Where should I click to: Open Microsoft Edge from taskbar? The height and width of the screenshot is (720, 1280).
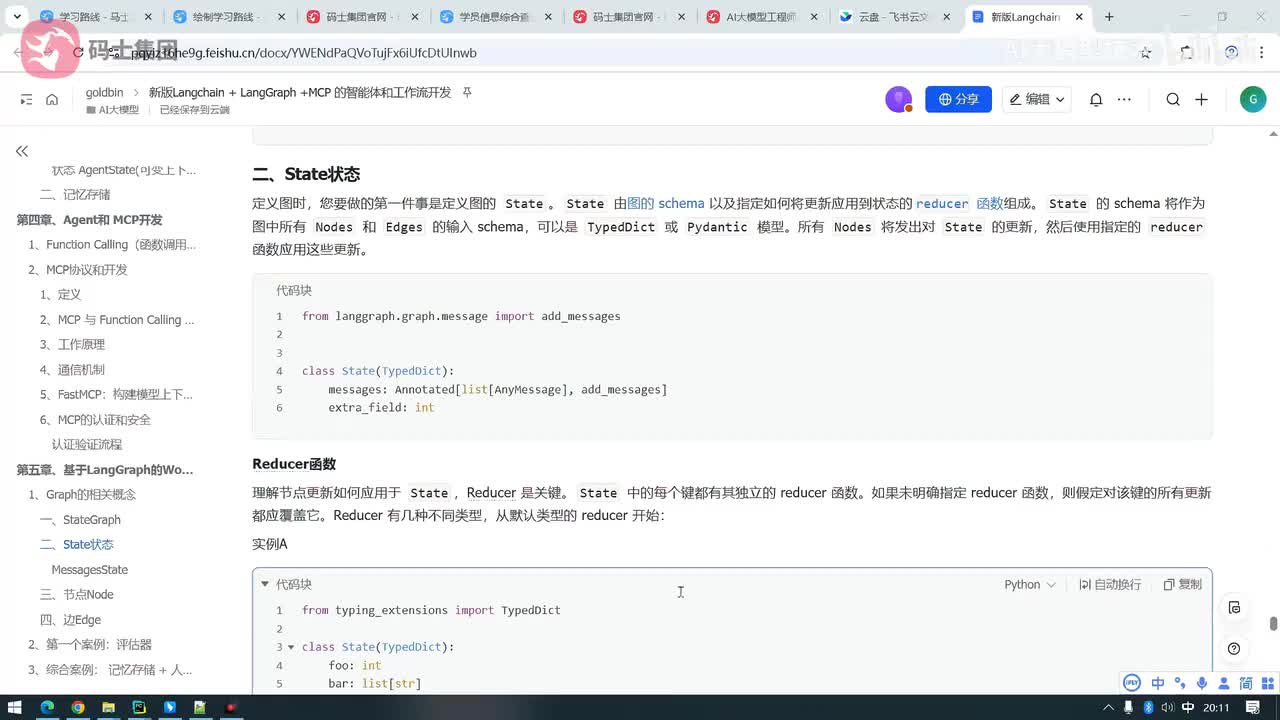click(47, 708)
